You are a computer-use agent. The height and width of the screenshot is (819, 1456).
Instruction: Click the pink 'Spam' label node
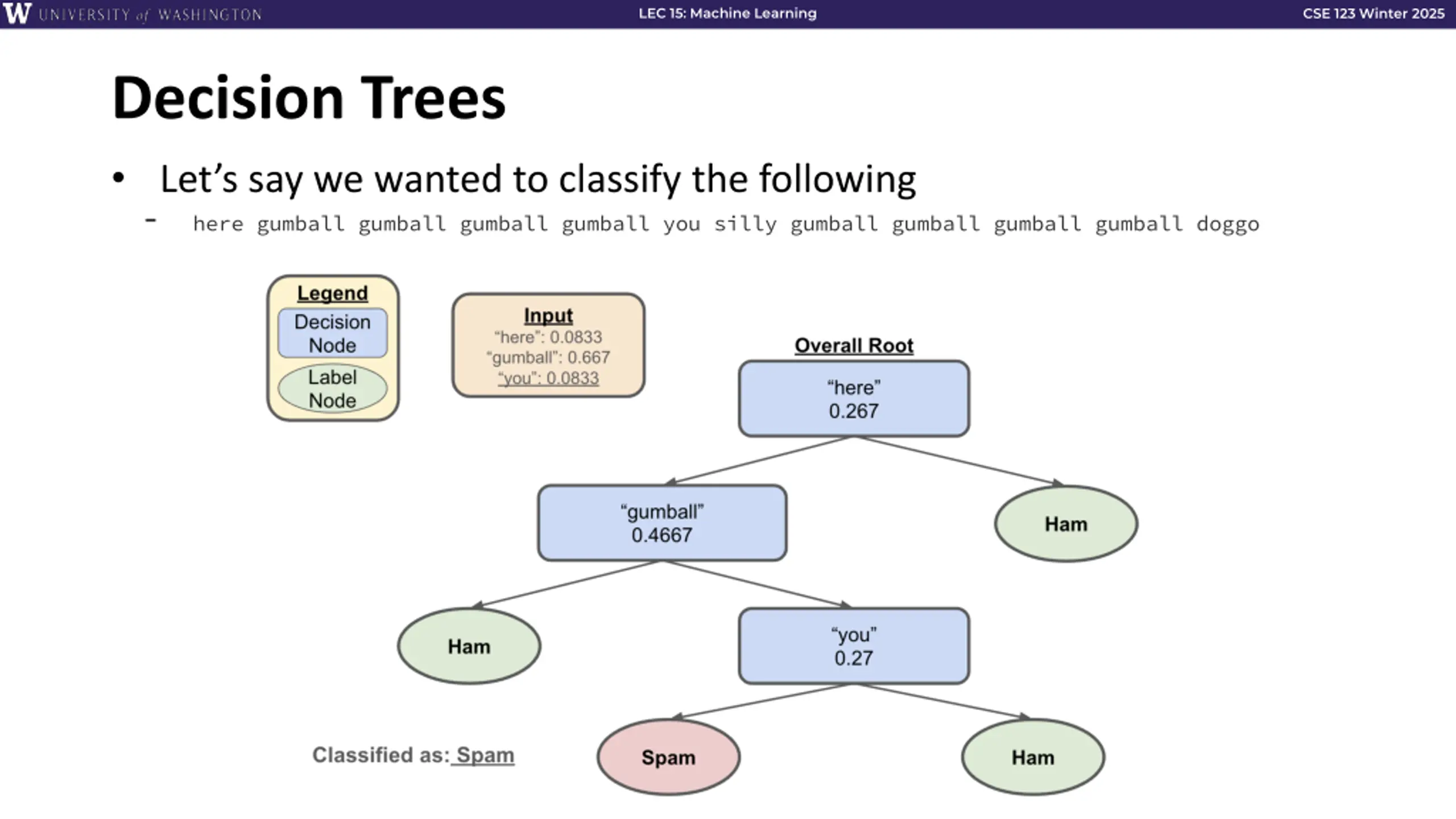[668, 757]
